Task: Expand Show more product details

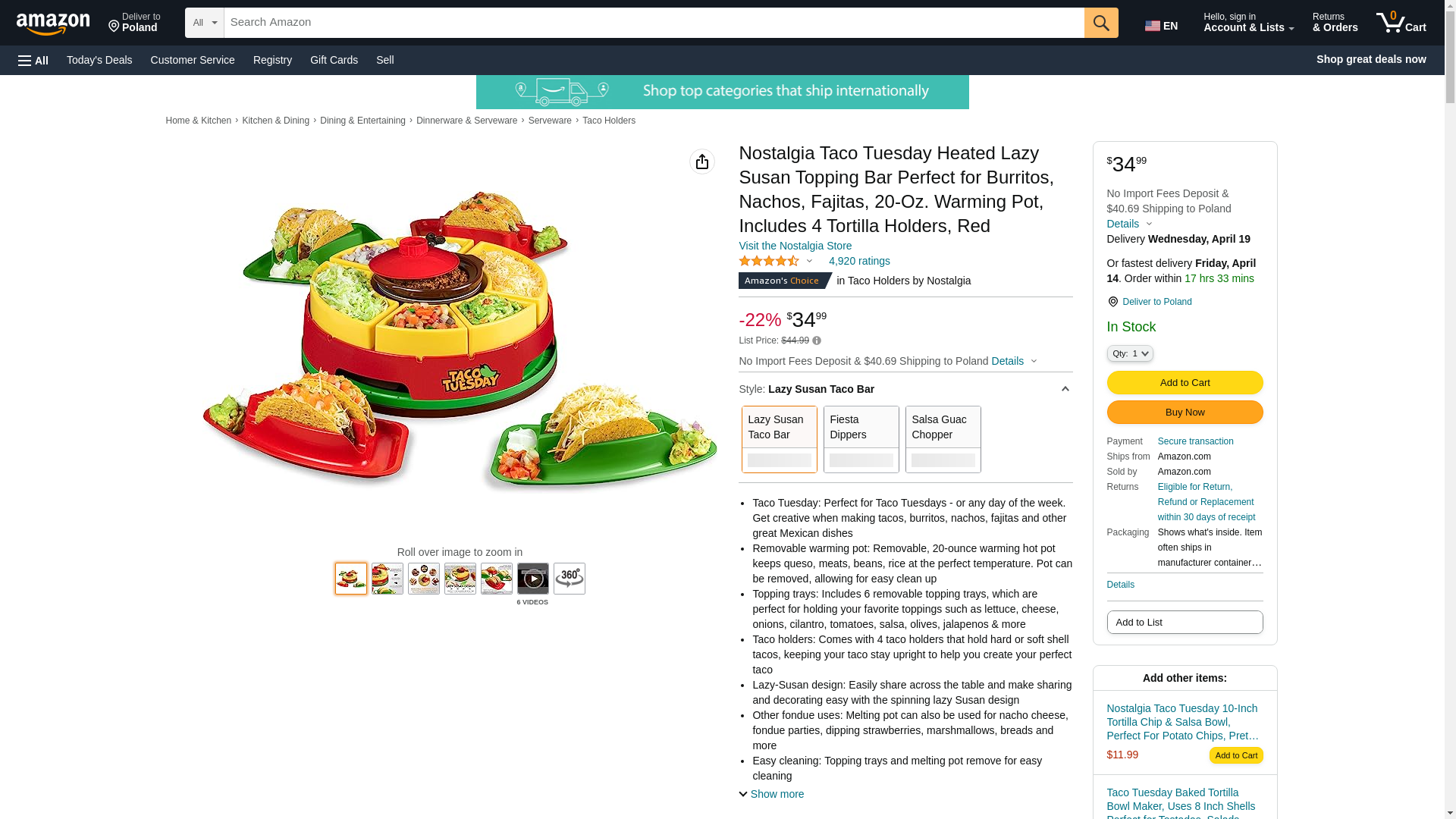Action: pyautogui.click(x=771, y=794)
